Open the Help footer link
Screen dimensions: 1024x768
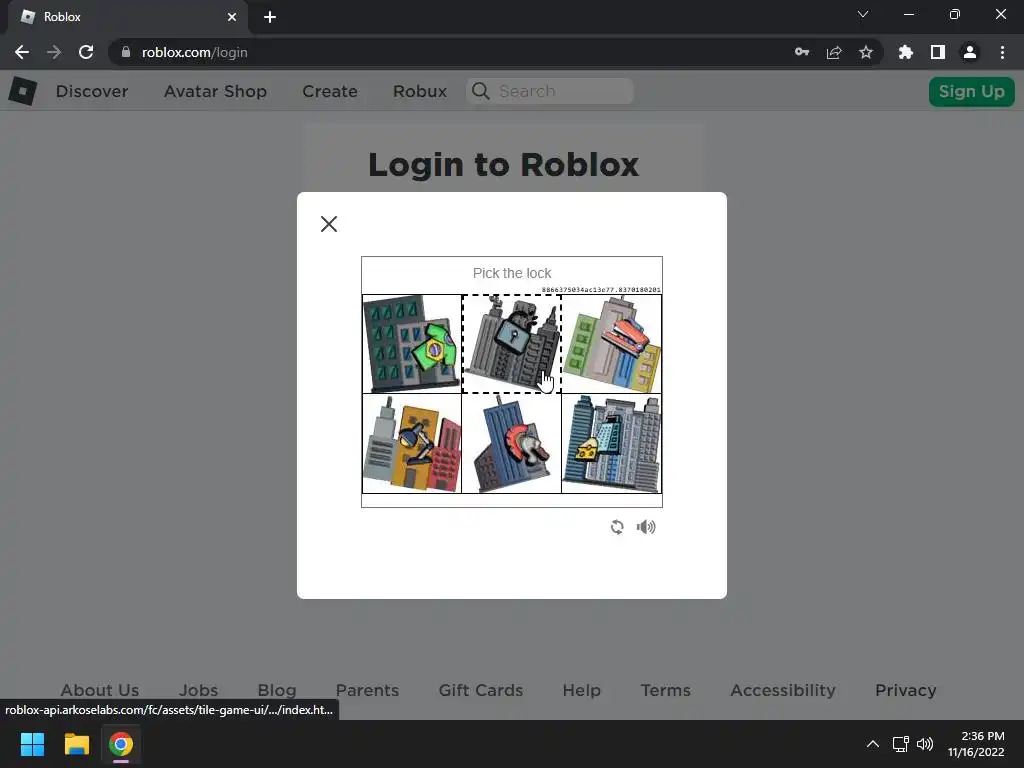(x=581, y=690)
